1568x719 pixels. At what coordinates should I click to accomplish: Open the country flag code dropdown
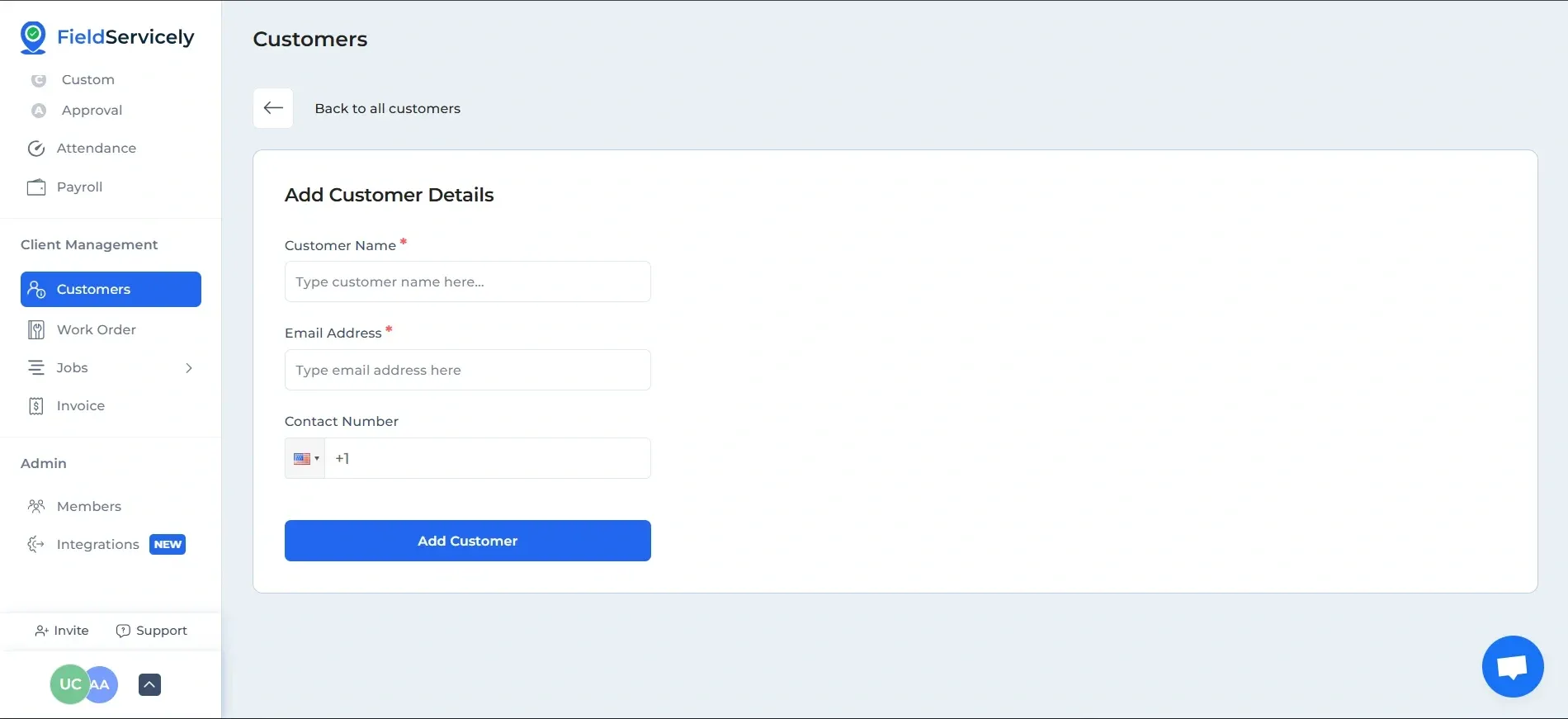coord(305,458)
